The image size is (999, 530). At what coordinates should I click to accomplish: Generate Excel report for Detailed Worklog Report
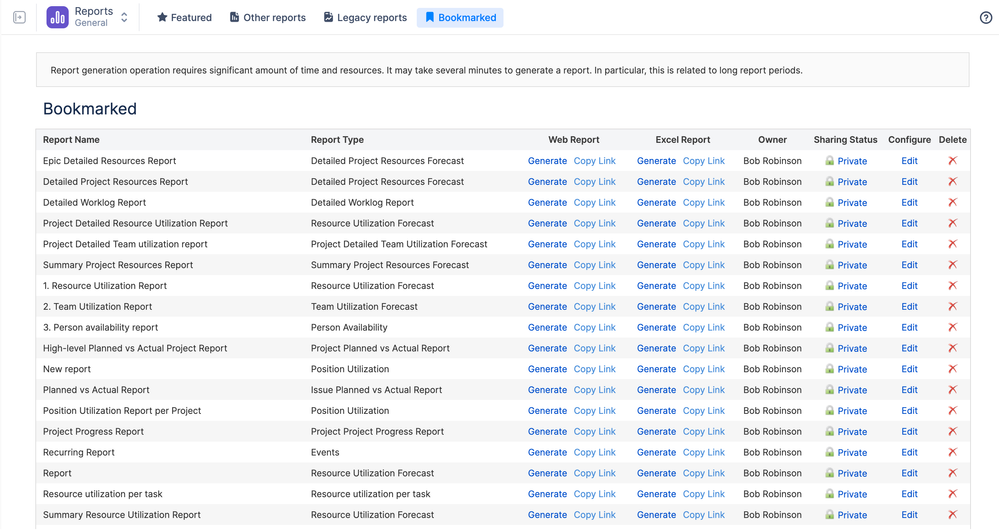pyautogui.click(x=656, y=203)
